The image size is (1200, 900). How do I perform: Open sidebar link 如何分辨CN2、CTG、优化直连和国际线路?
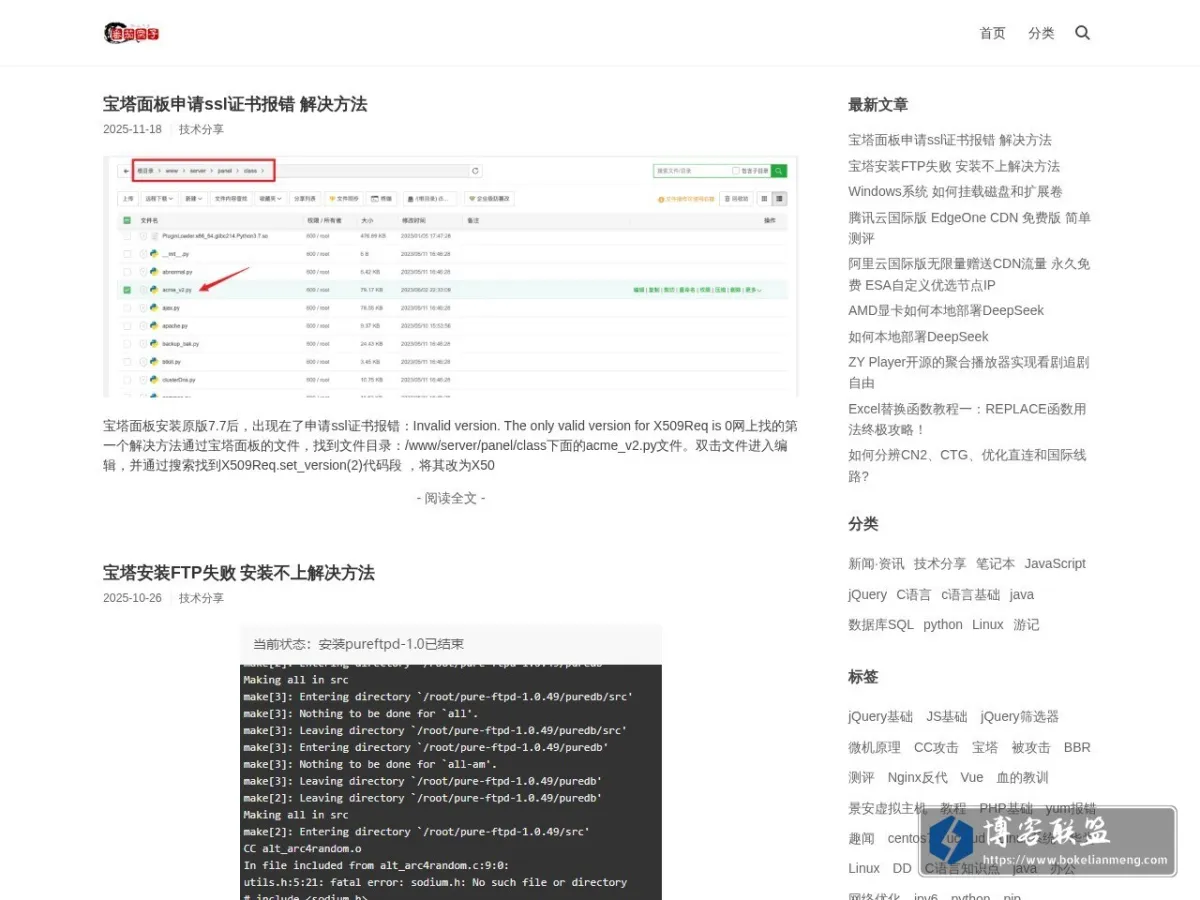tap(967, 465)
